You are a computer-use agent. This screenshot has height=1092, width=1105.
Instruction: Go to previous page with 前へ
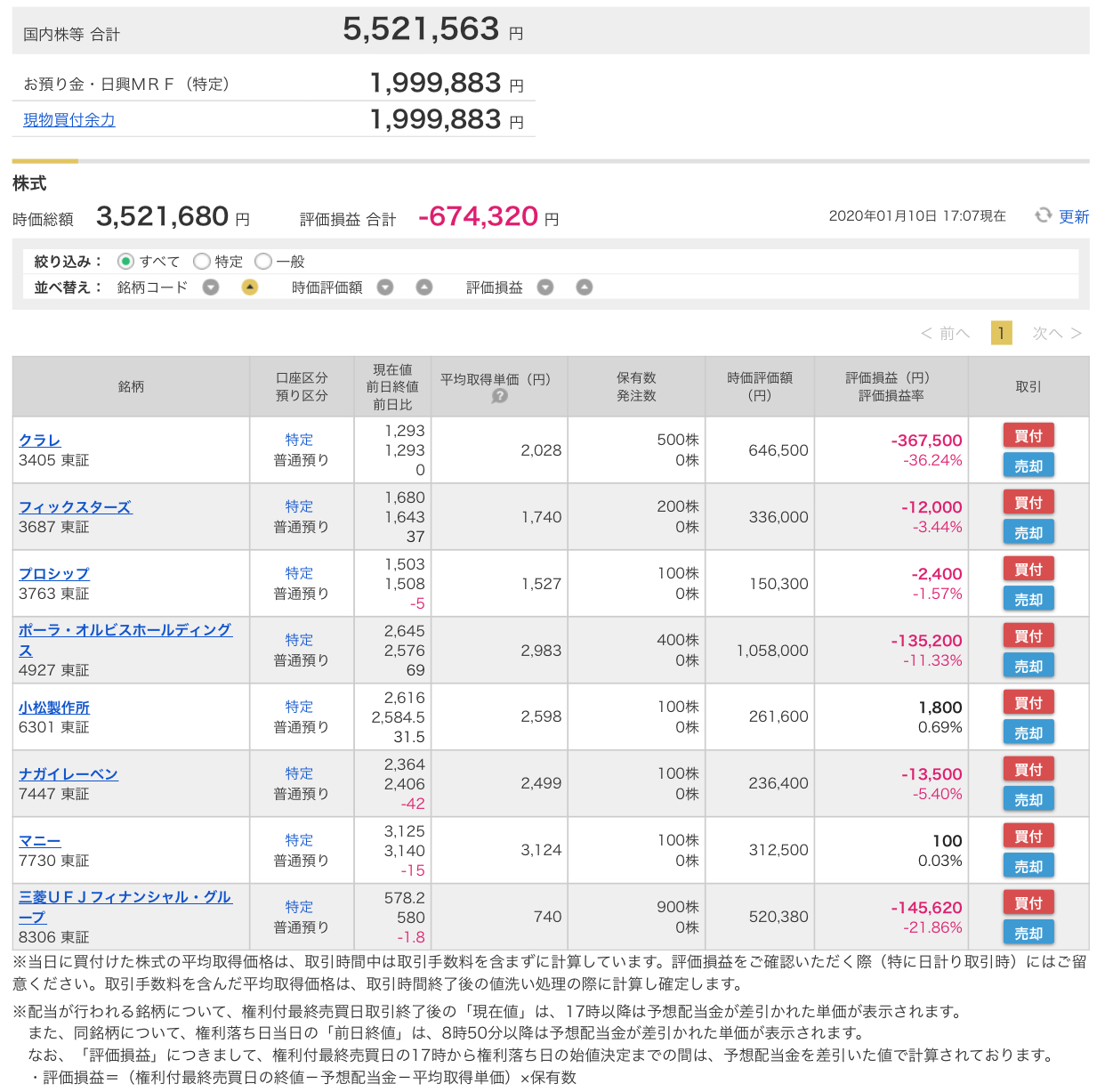point(946,333)
